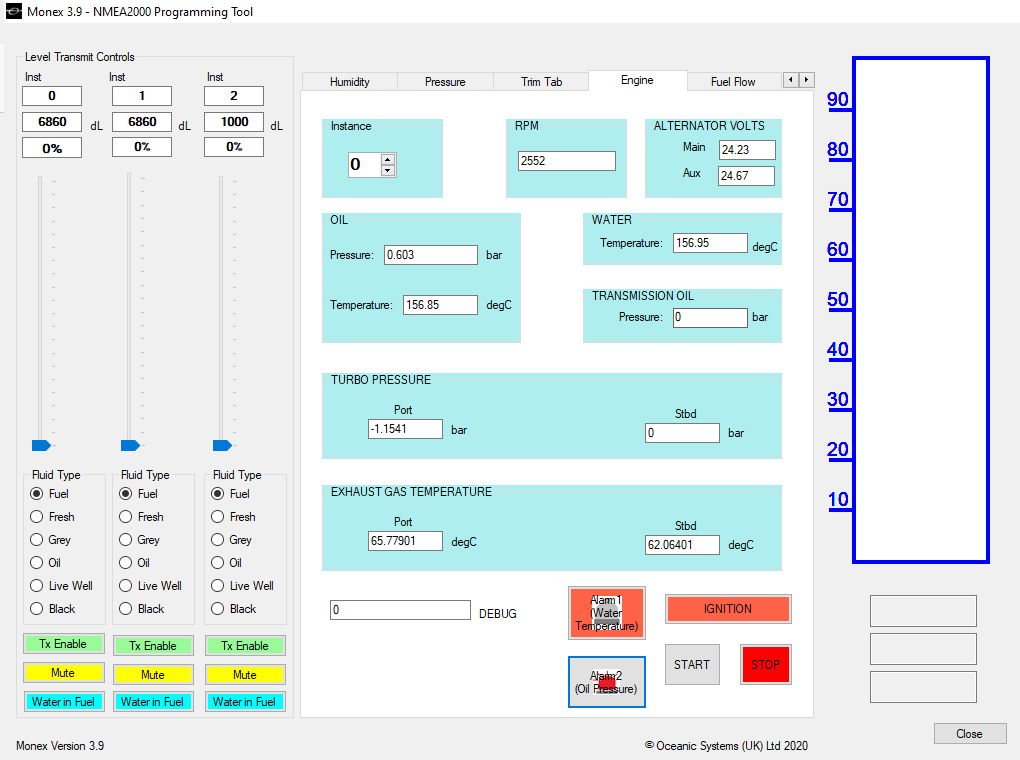
Task: Open the Pressure tab
Action: 445,82
